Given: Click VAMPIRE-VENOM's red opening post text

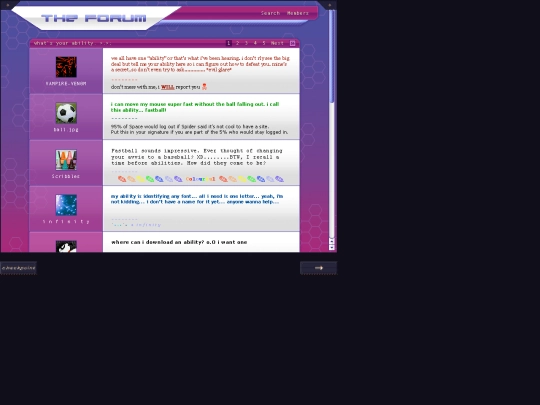Looking at the screenshot, I should tap(200, 64).
